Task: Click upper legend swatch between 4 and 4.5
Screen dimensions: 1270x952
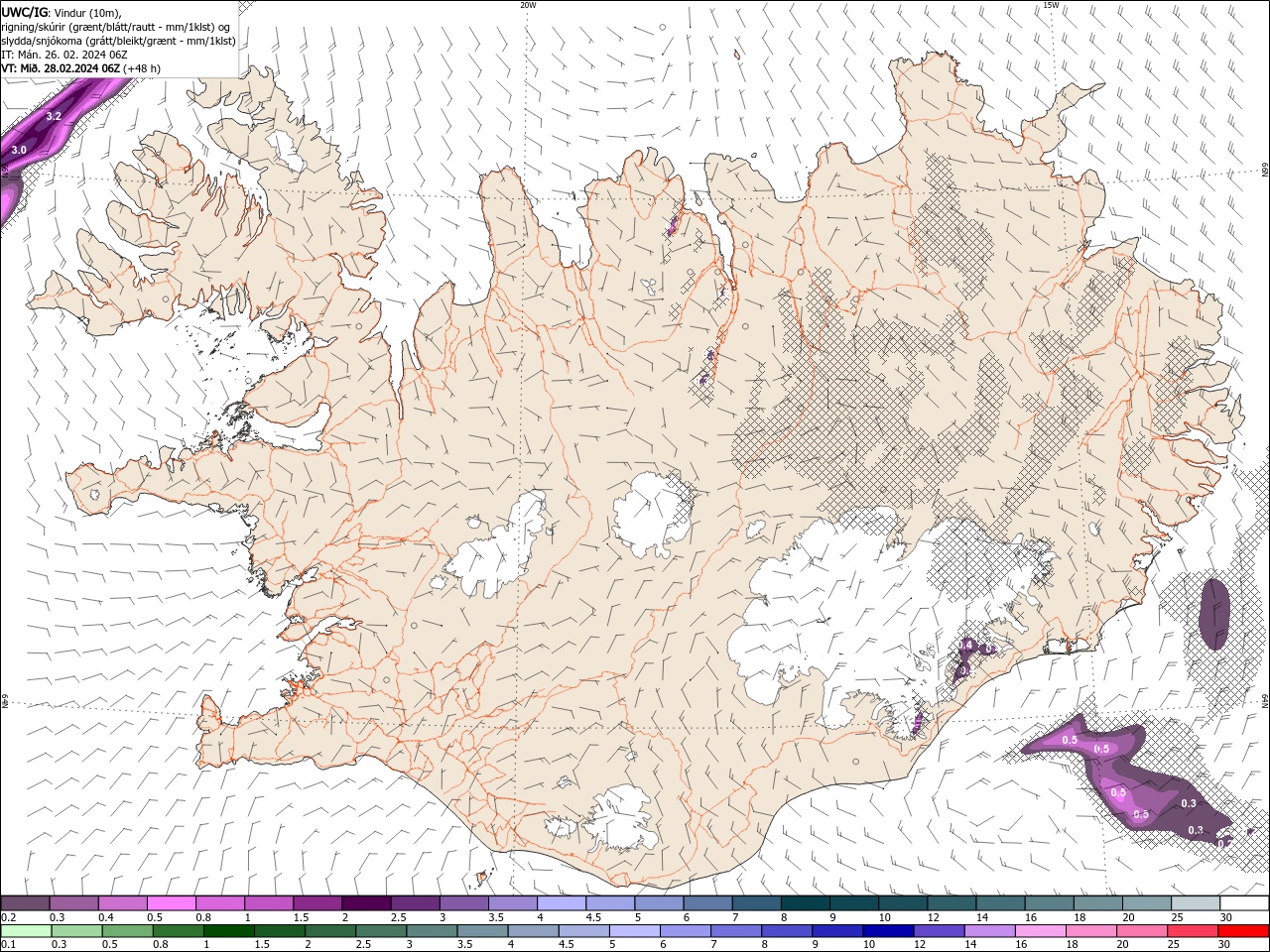Action: [561, 902]
